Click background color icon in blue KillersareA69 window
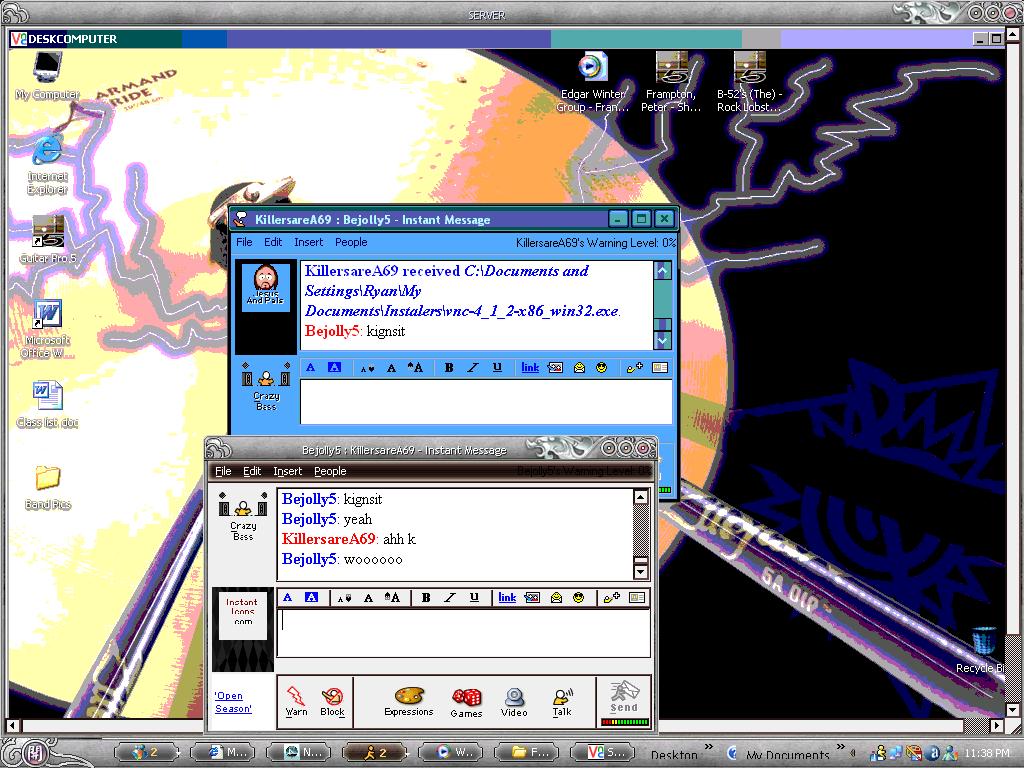Viewport: 1024px width, 768px height. pos(334,368)
